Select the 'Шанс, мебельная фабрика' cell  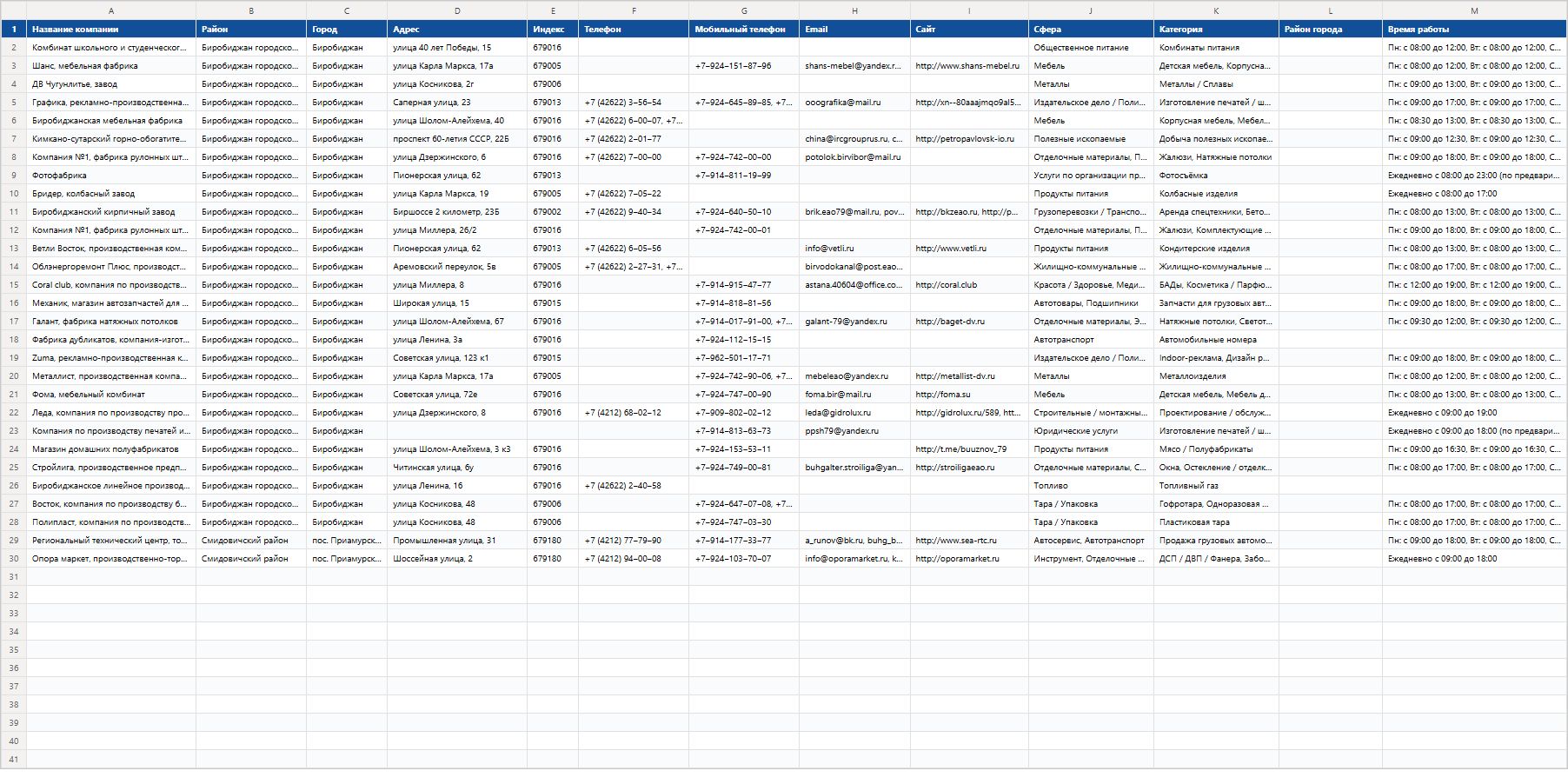111,65
